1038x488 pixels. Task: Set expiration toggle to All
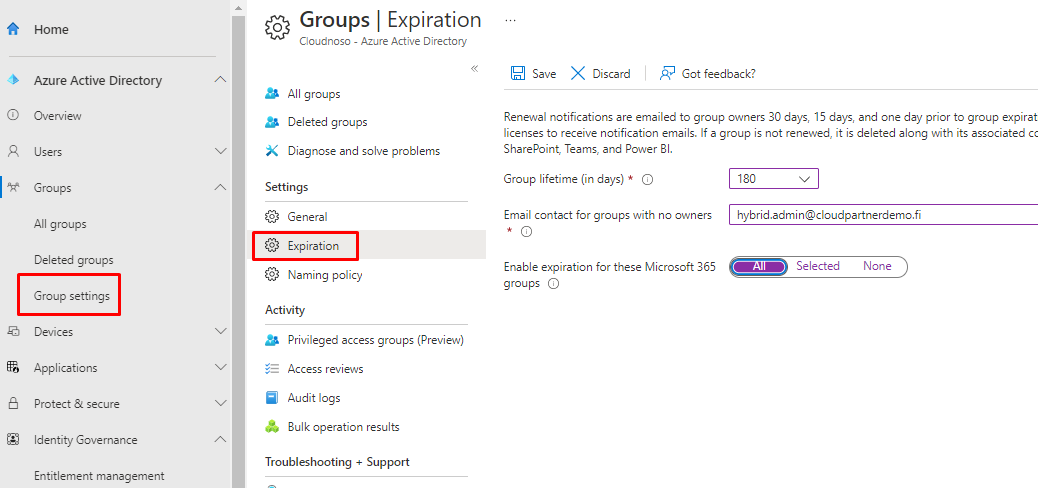click(759, 266)
